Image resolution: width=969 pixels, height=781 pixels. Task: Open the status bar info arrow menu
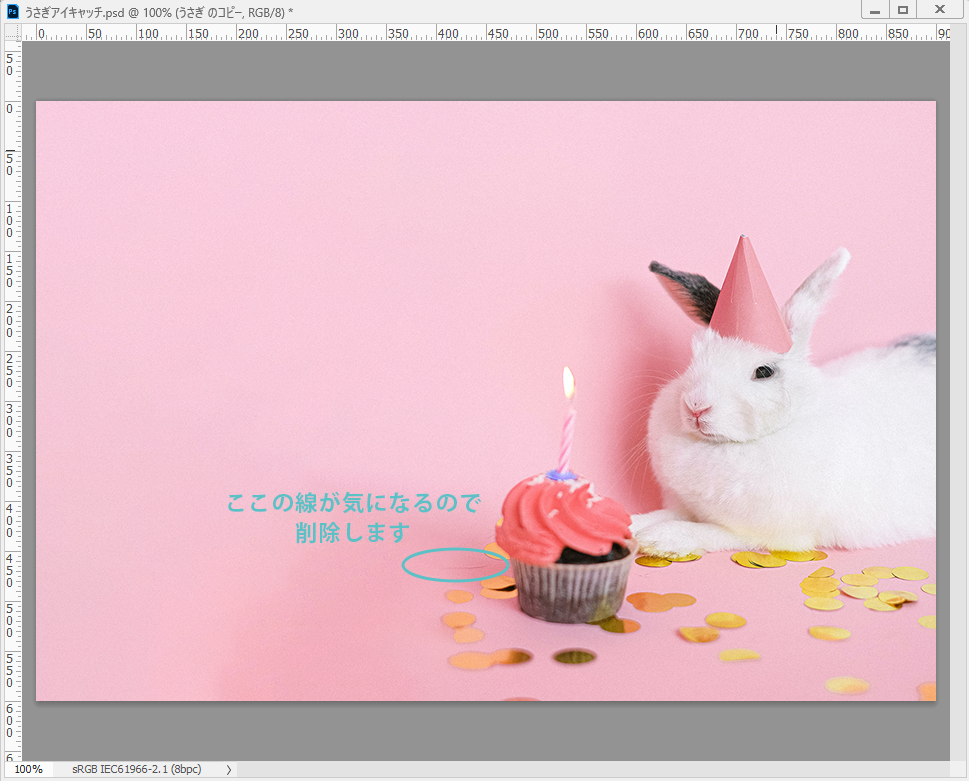(228, 769)
